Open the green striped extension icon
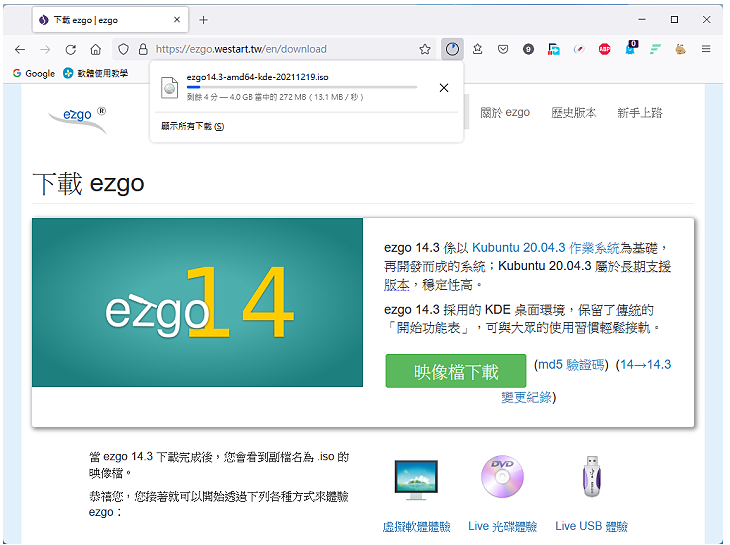730x545 pixels. click(656, 49)
